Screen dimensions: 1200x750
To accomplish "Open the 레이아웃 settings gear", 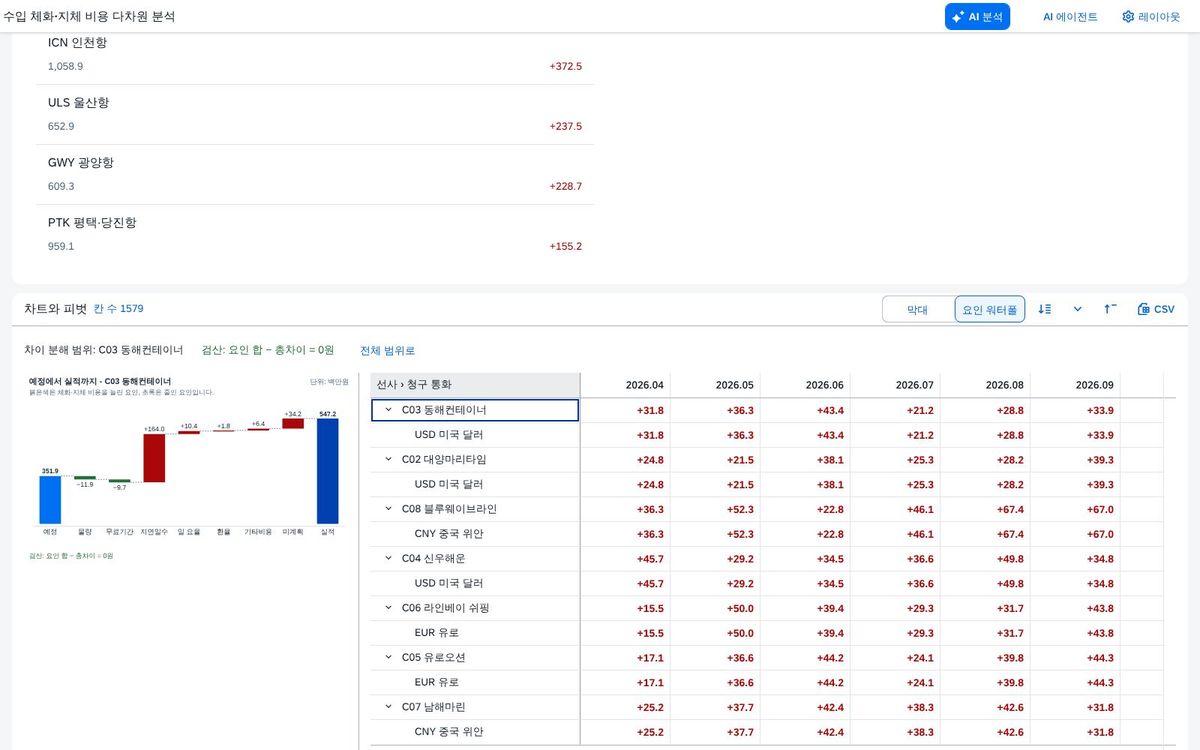I will 1150,17.
